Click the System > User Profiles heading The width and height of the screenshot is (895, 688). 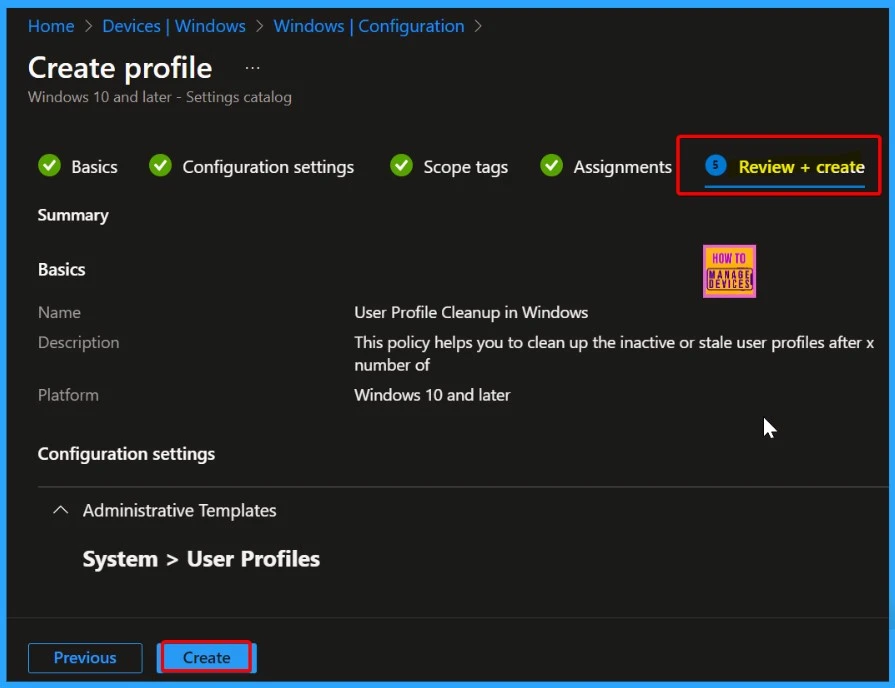201,559
